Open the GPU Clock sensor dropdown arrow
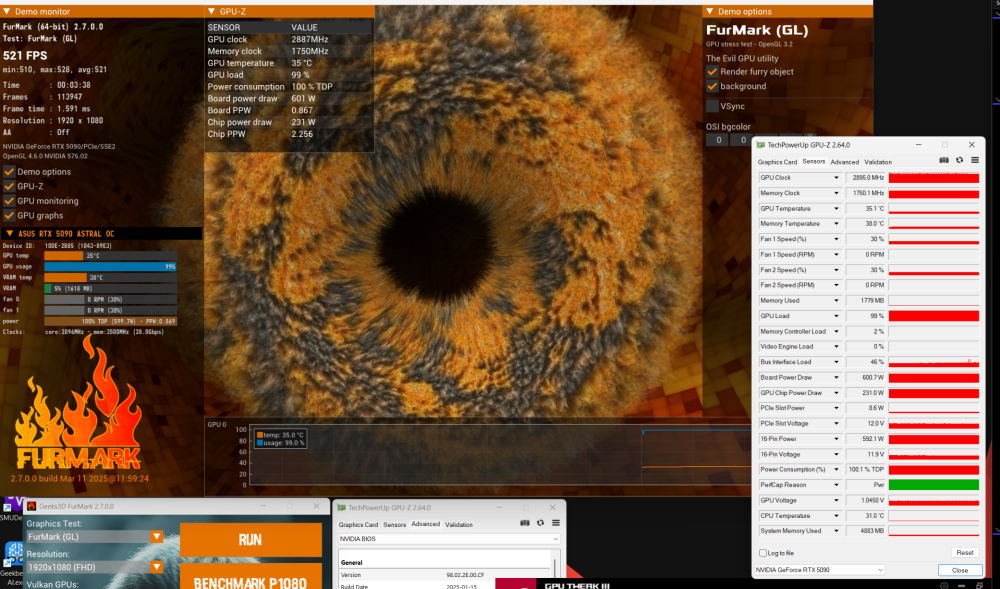The height and width of the screenshot is (589, 1000). tap(836, 178)
